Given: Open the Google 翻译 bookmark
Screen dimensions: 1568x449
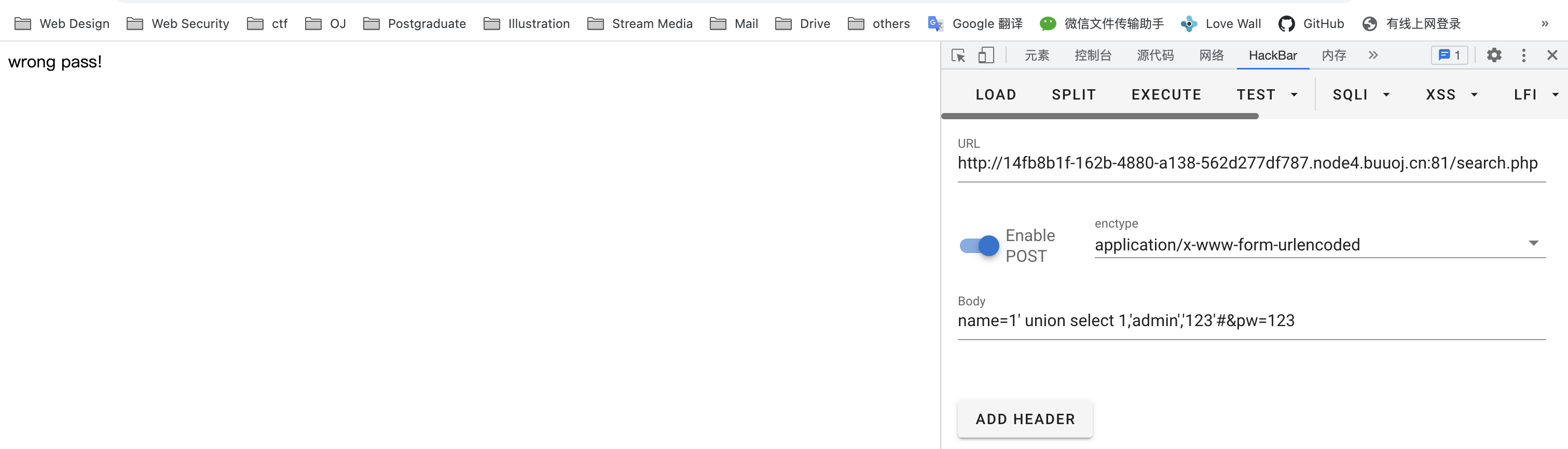Looking at the screenshot, I should point(975,24).
